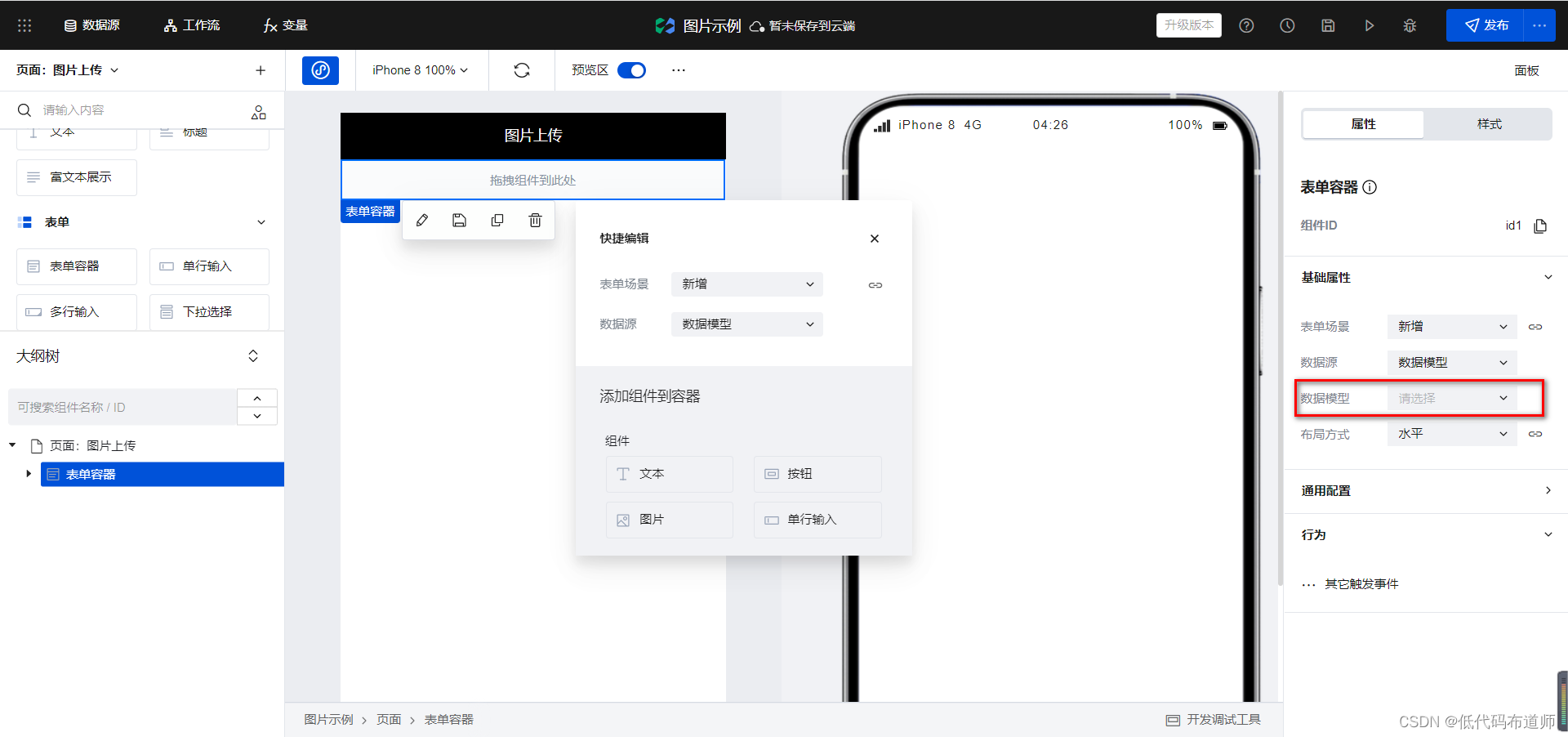Screen dimensions: 1568x737
Task: Copy the component ID id1 icon
Action: click(x=1540, y=226)
